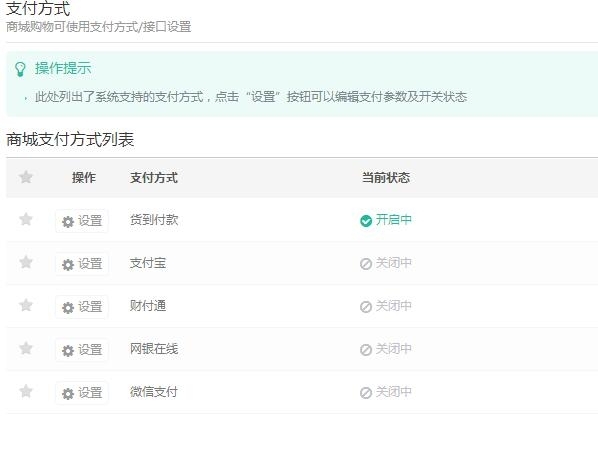Open 设置 for 微信支付
The image size is (598, 458).
tap(82, 393)
